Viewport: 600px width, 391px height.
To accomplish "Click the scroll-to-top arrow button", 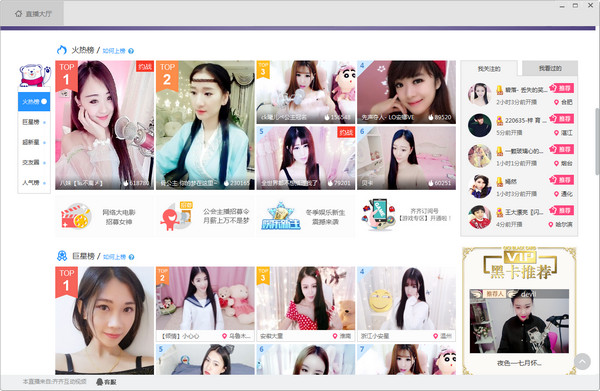I will tap(582, 361).
